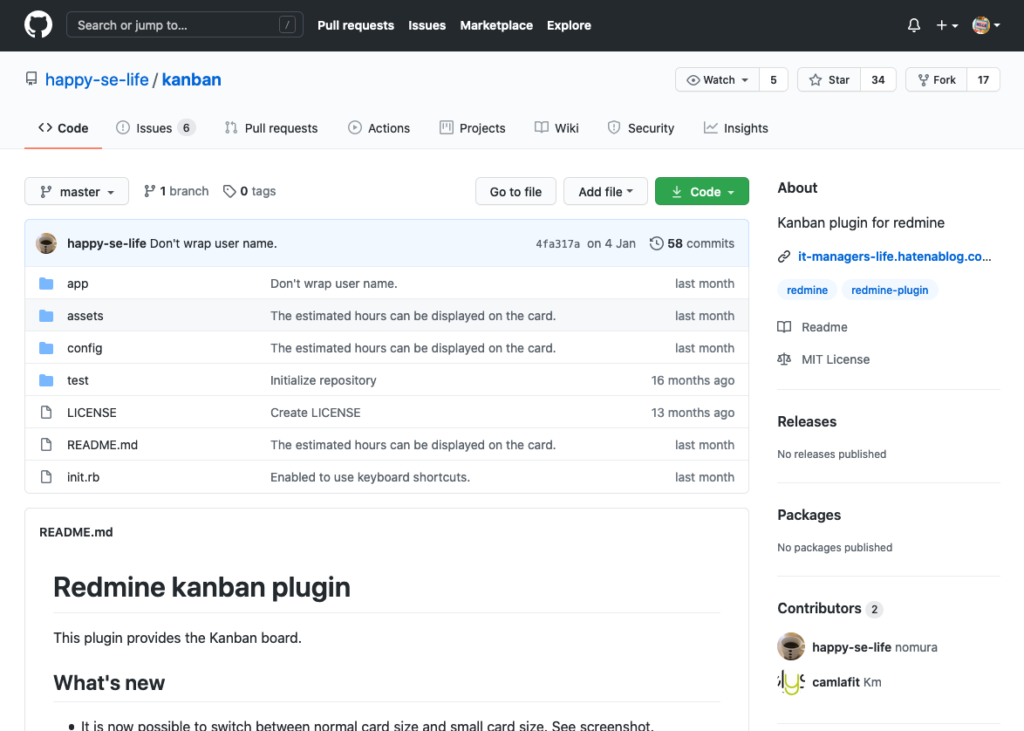1024x731 pixels.
Task: Click the tags label icon
Action: 229,191
